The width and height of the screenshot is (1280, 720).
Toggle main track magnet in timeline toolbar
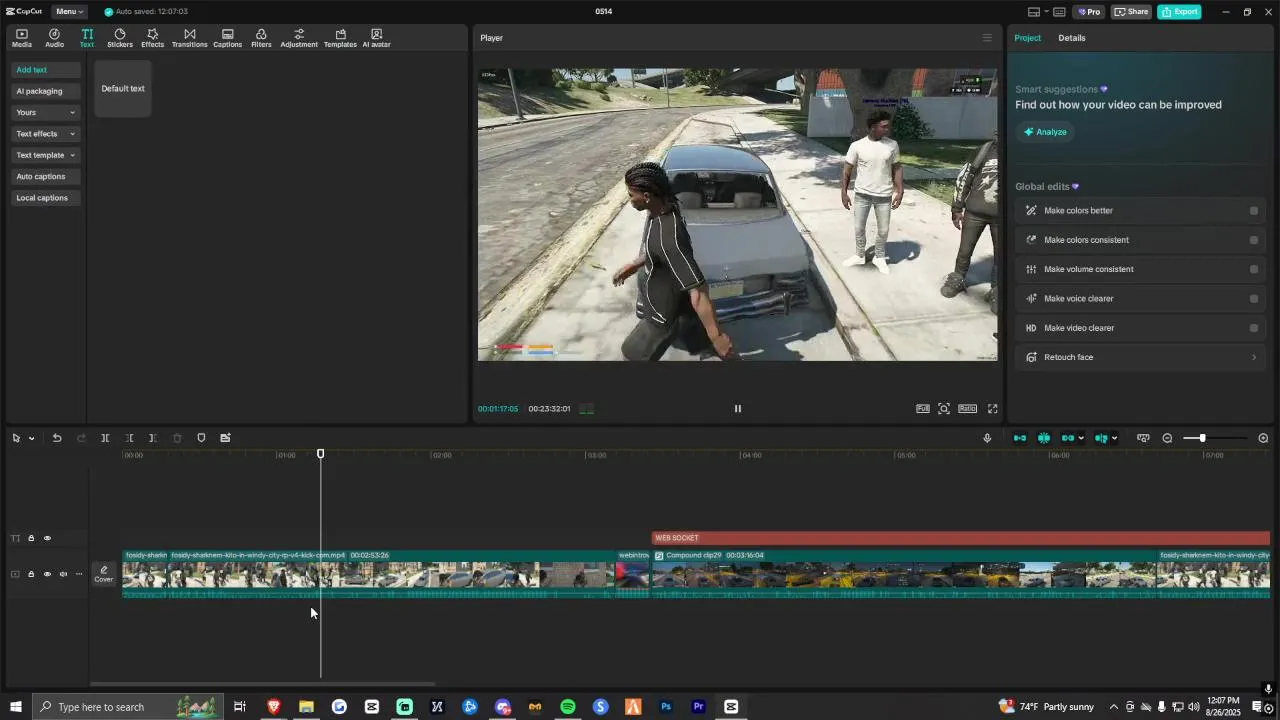1019,438
